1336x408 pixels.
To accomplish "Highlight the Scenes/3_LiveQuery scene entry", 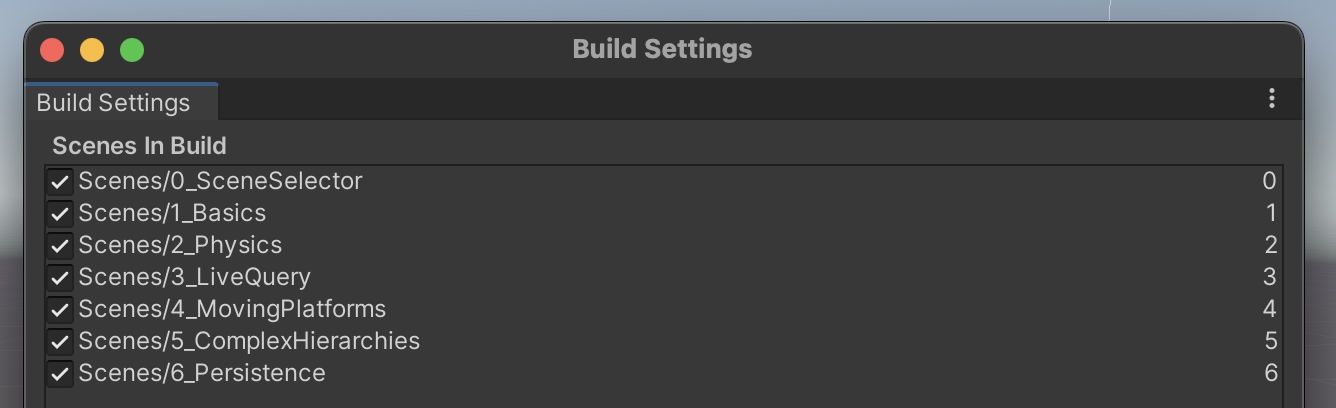I will 194,277.
